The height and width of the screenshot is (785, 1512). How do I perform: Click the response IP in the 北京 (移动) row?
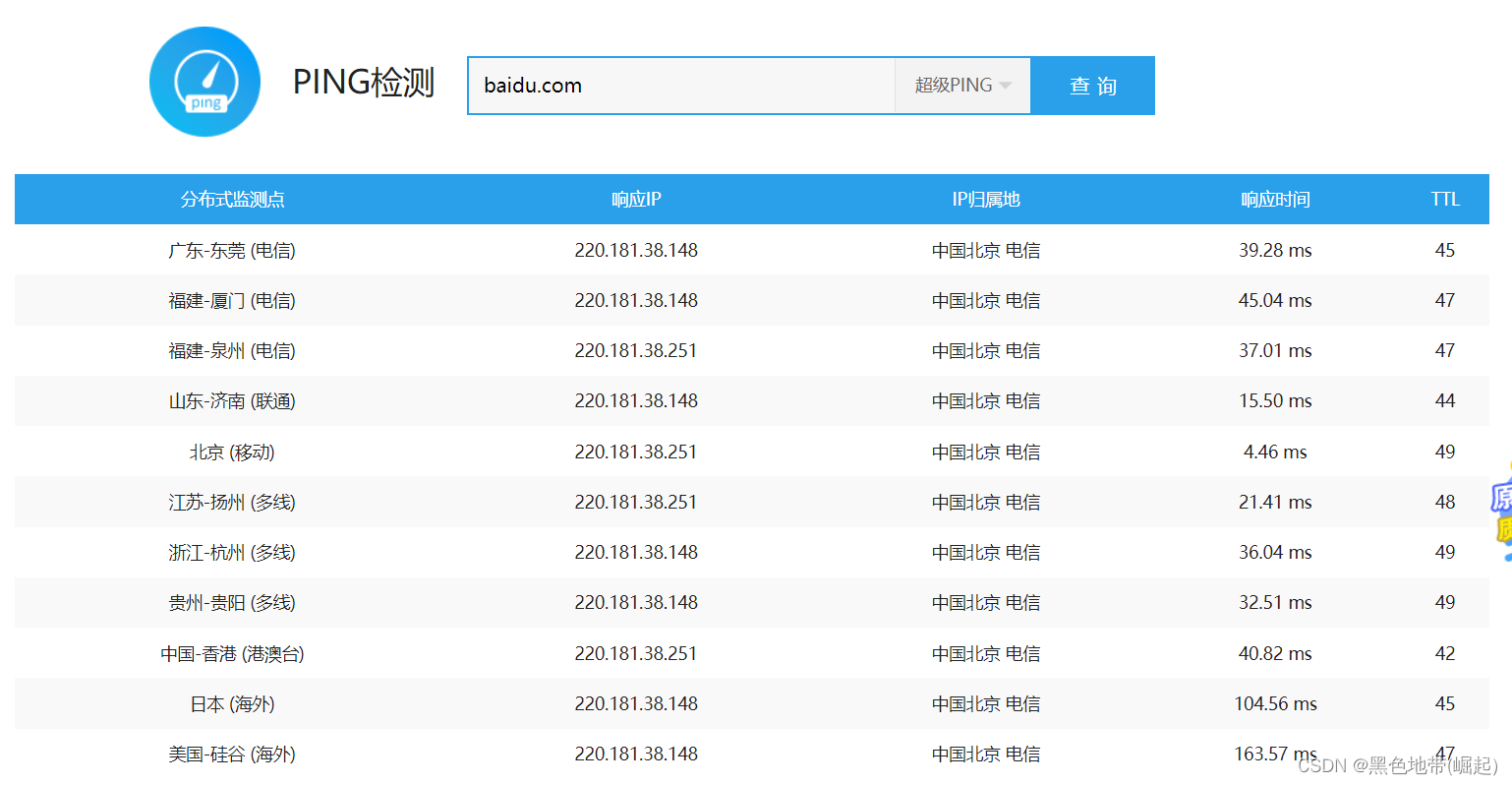point(636,453)
